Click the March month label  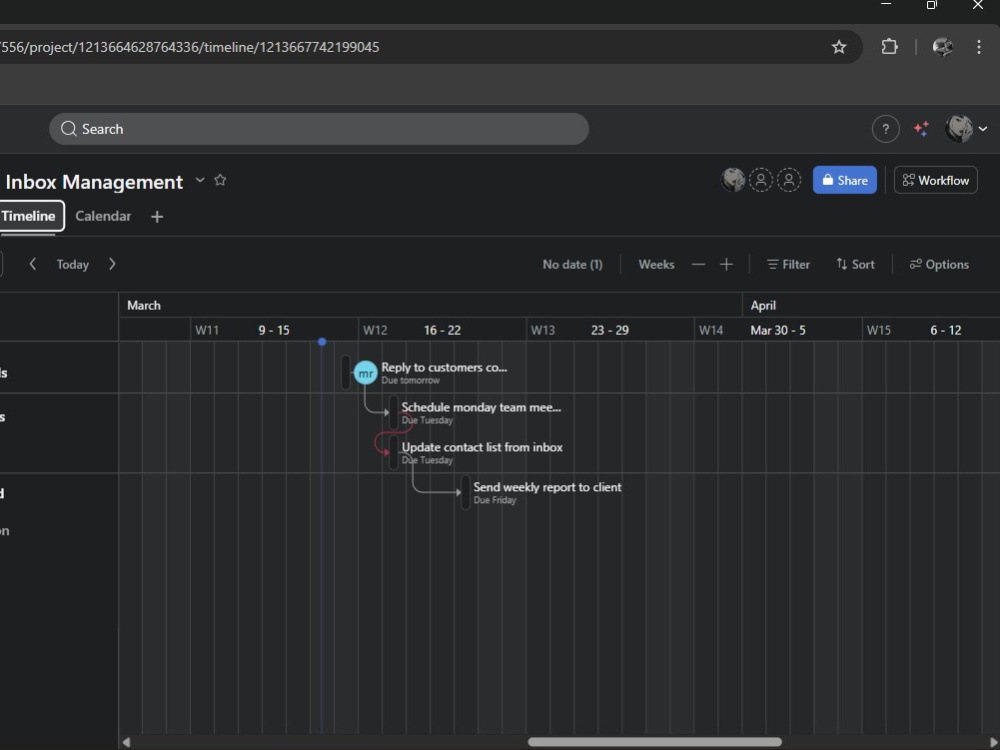point(143,305)
